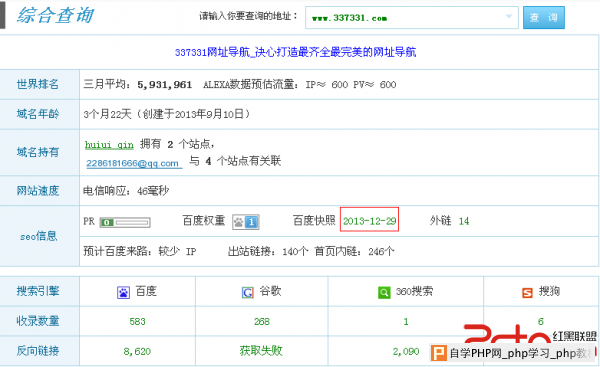Click the 世界排名 row label
This screenshot has height=367, width=600.
coord(38,84)
